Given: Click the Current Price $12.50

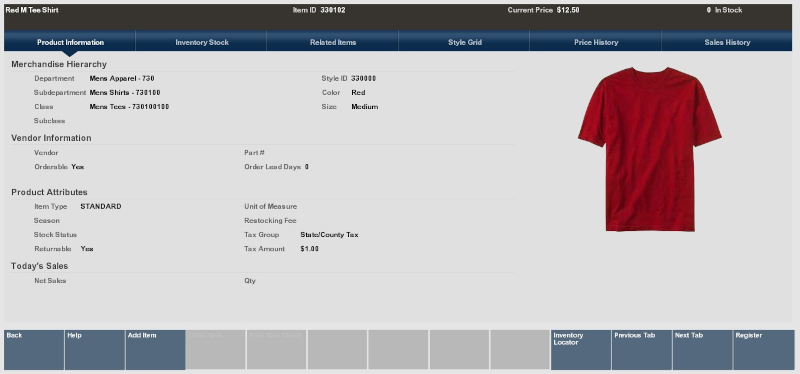Looking at the screenshot, I should coord(568,10).
